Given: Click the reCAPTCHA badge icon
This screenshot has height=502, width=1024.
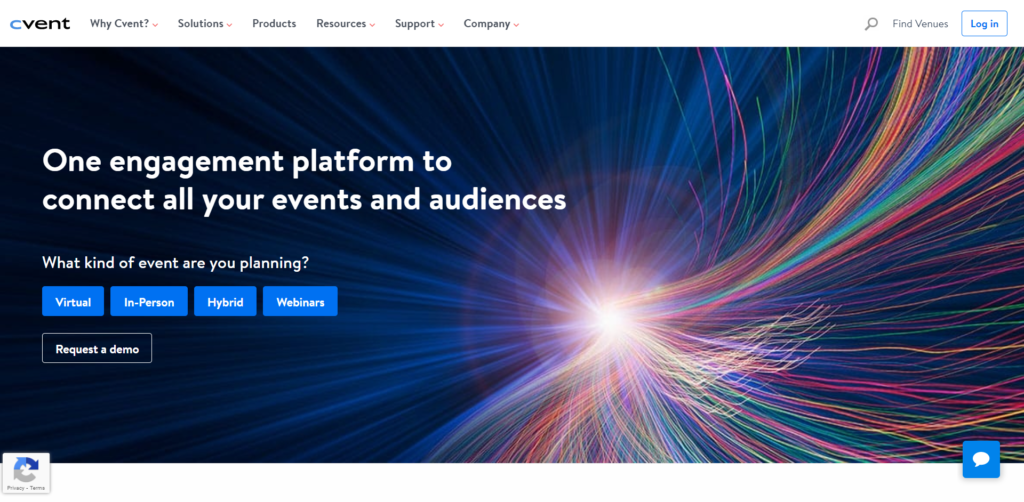Looking at the screenshot, I should click(x=26, y=469).
